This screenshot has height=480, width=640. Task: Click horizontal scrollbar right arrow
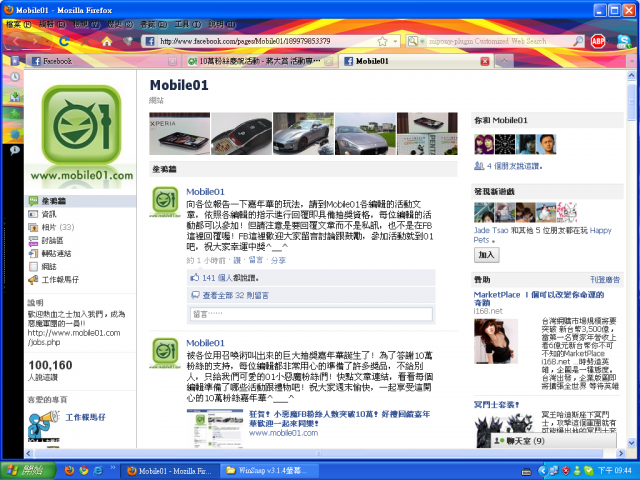(x=621, y=453)
